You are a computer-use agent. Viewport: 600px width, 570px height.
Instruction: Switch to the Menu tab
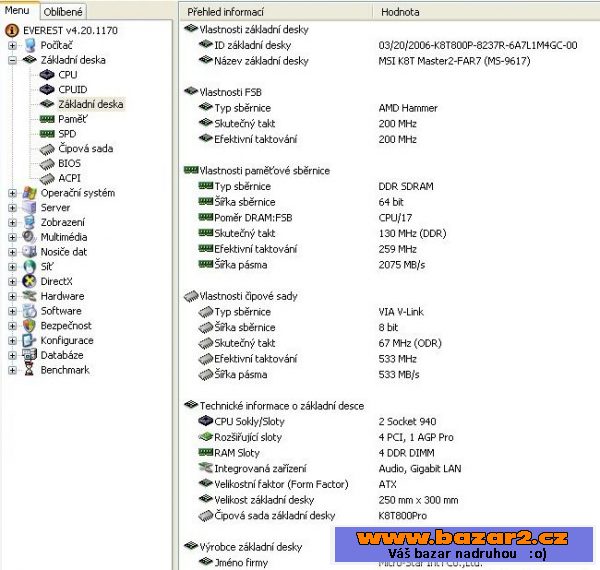pos(17,11)
